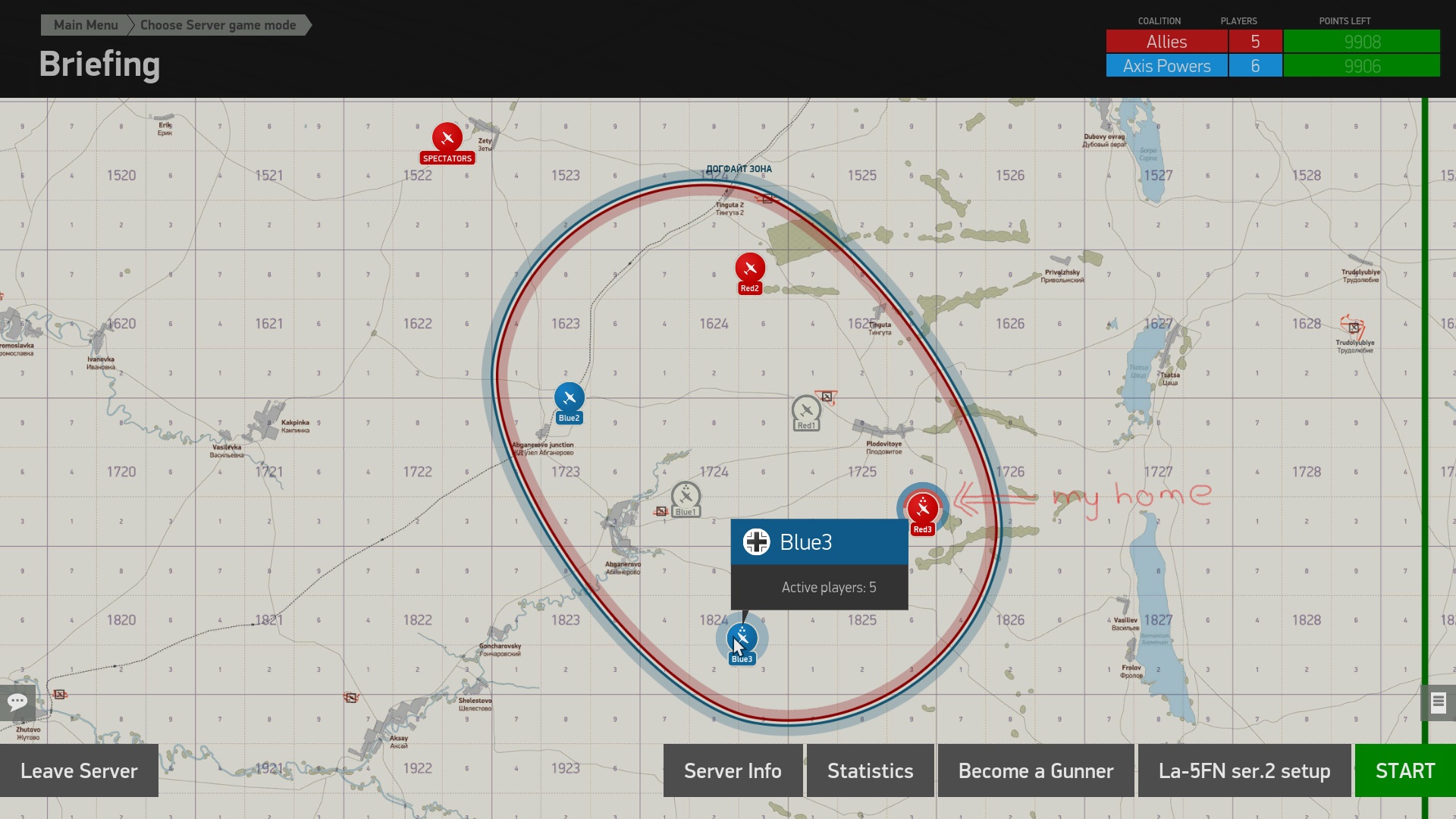Click Active players: 5 text
Image resolution: width=1456 pixels, height=819 pixels.
pos(829,588)
